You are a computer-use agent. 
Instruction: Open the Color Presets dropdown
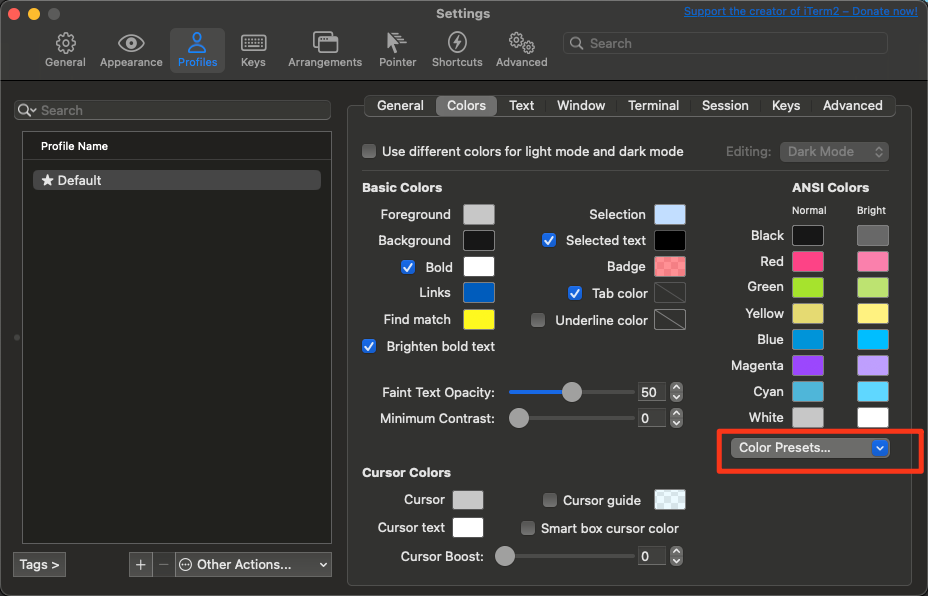click(810, 448)
